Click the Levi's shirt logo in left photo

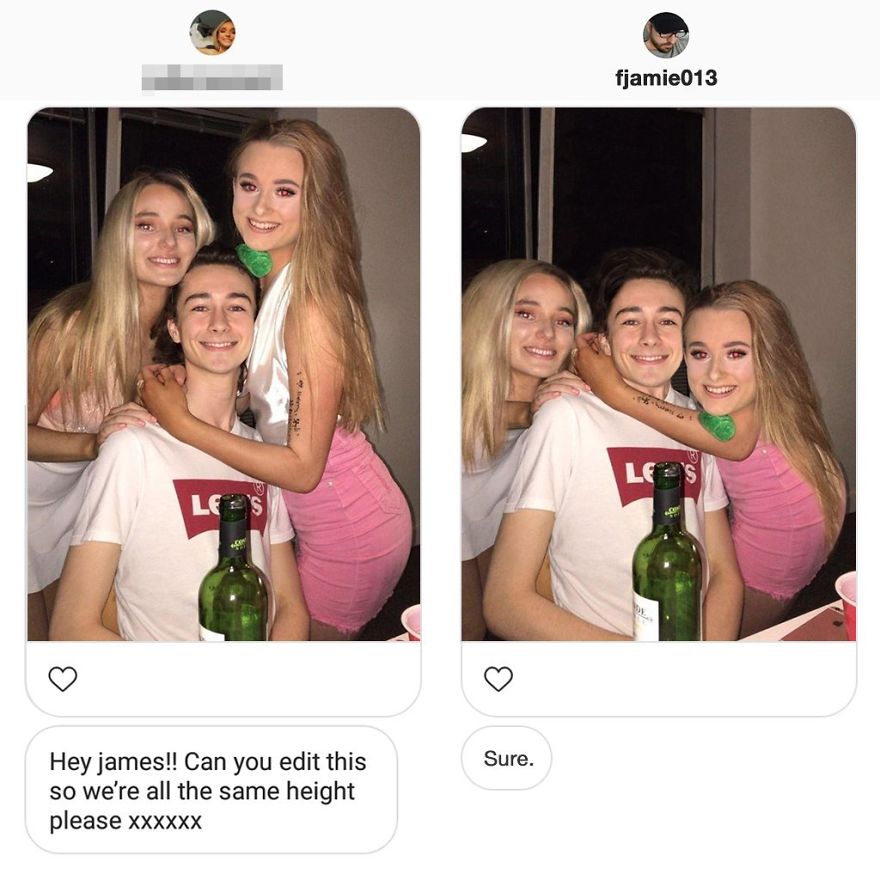click(221, 507)
